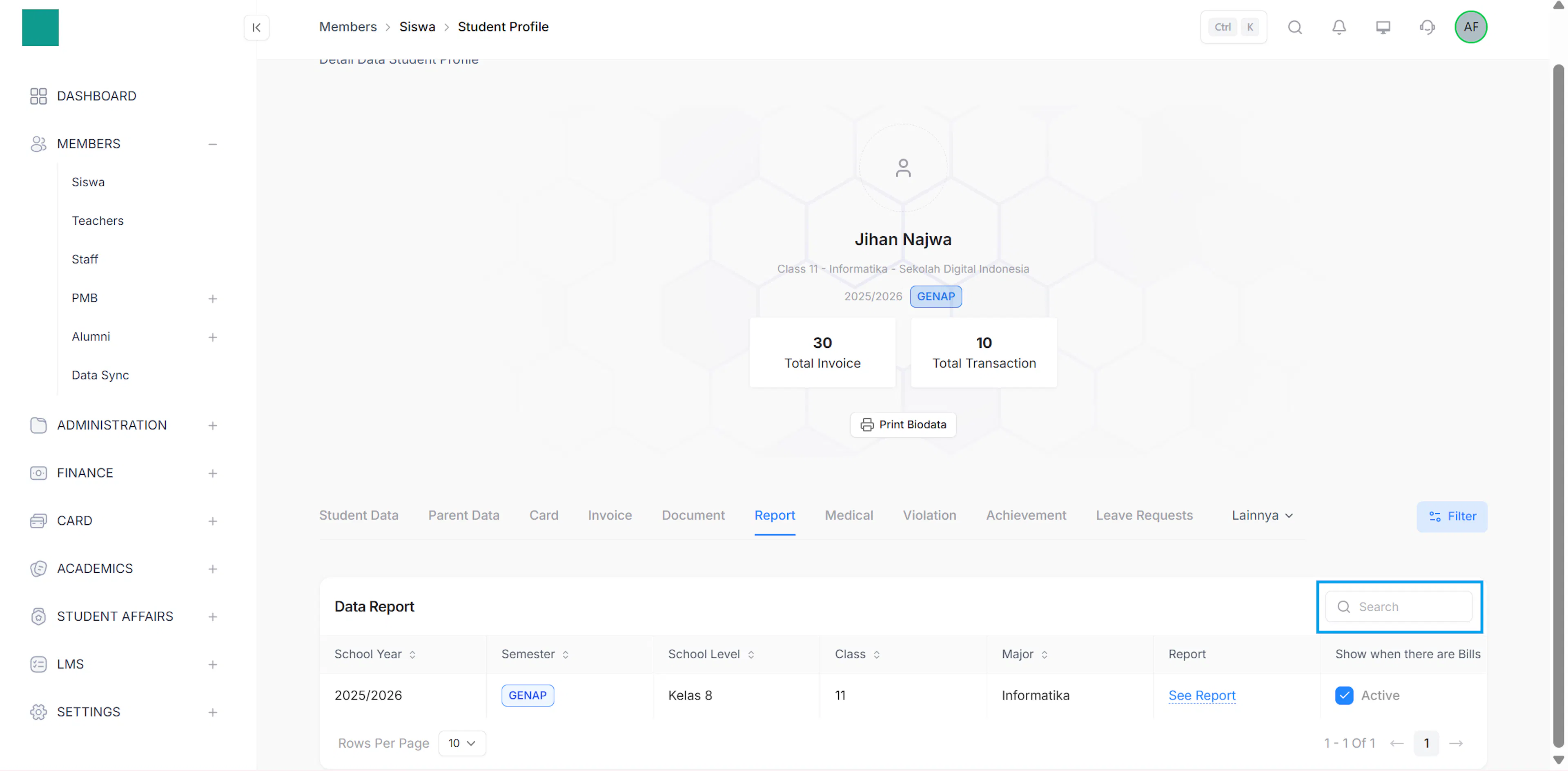The image size is (1568, 771).
Task: Sort by School Year column arrows
Action: (x=413, y=655)
